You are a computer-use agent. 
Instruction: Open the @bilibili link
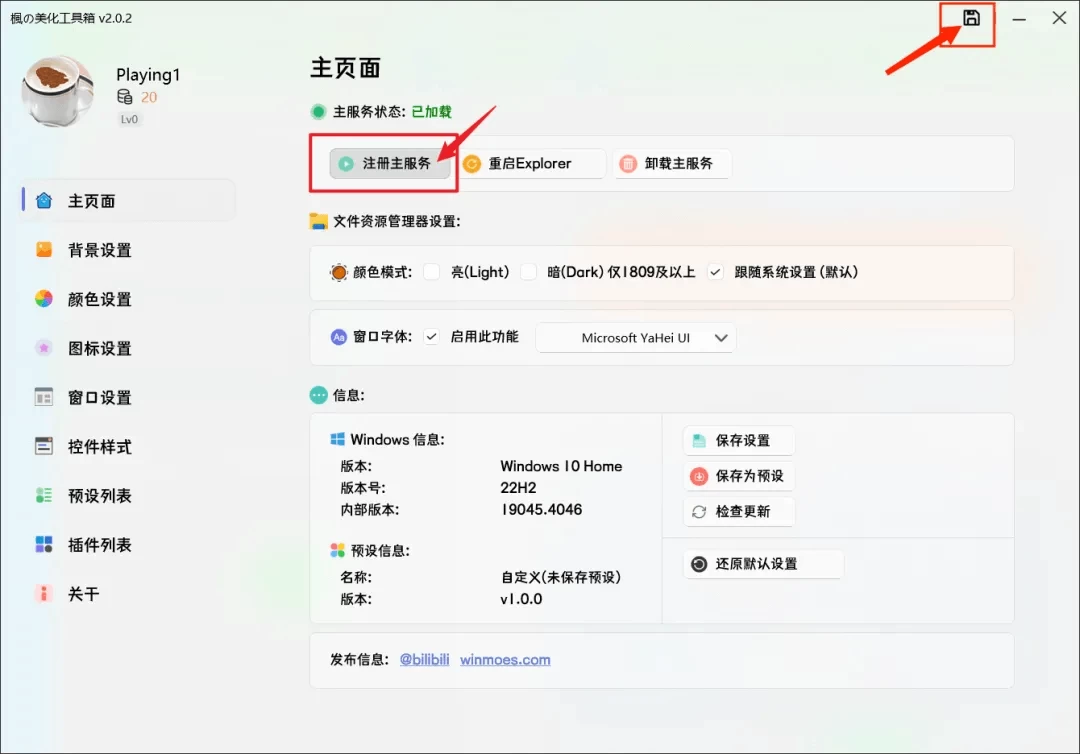(424, 660)
